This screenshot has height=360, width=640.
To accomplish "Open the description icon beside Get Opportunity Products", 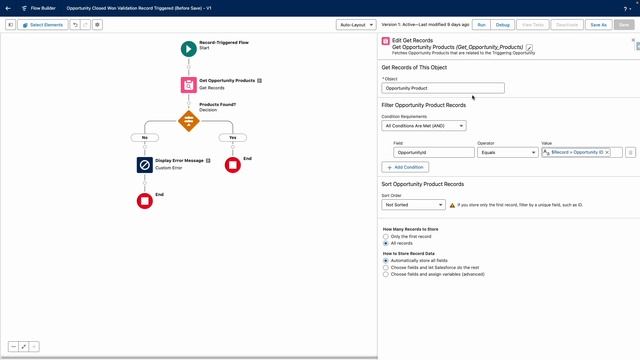I will (260, 80).
